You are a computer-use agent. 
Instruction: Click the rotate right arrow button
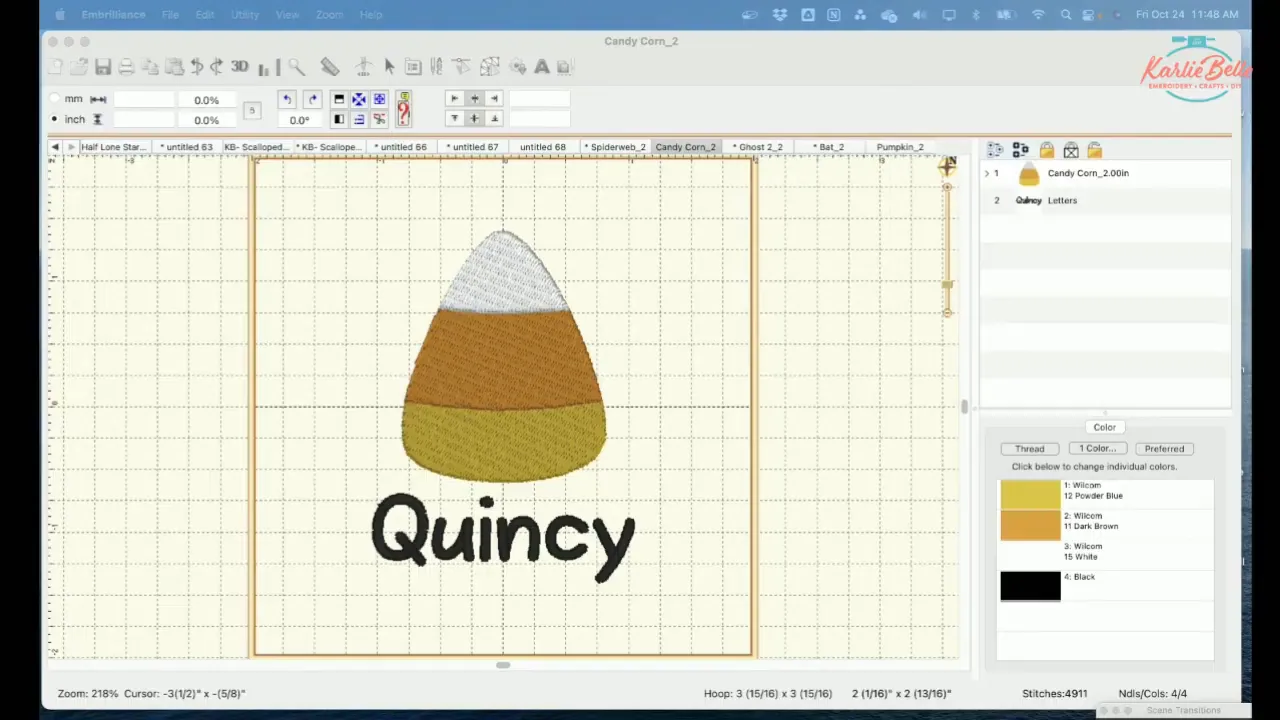[x=312, y=99]
